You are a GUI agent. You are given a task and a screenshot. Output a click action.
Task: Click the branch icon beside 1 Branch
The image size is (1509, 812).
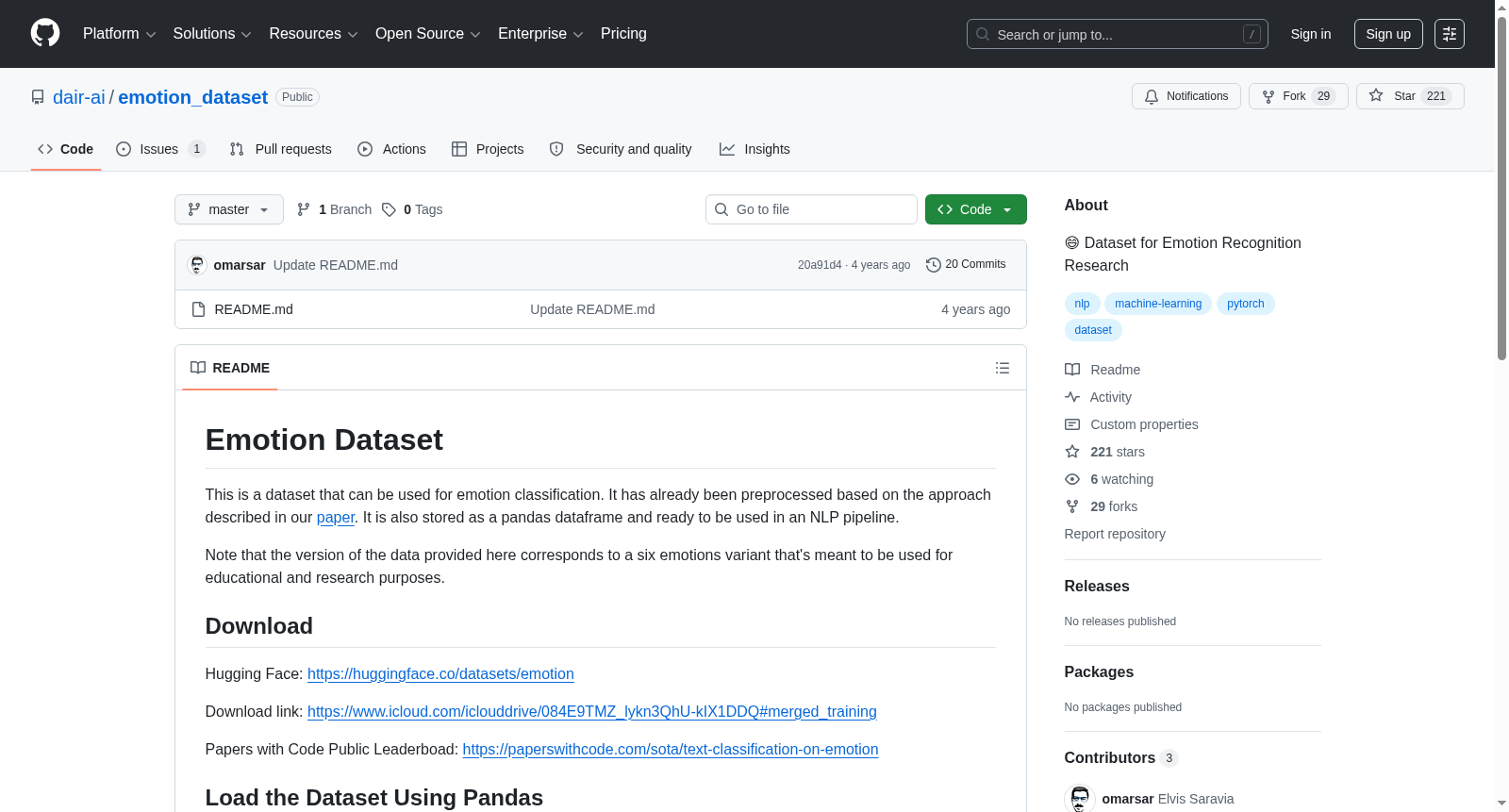(x=304, y=209)
